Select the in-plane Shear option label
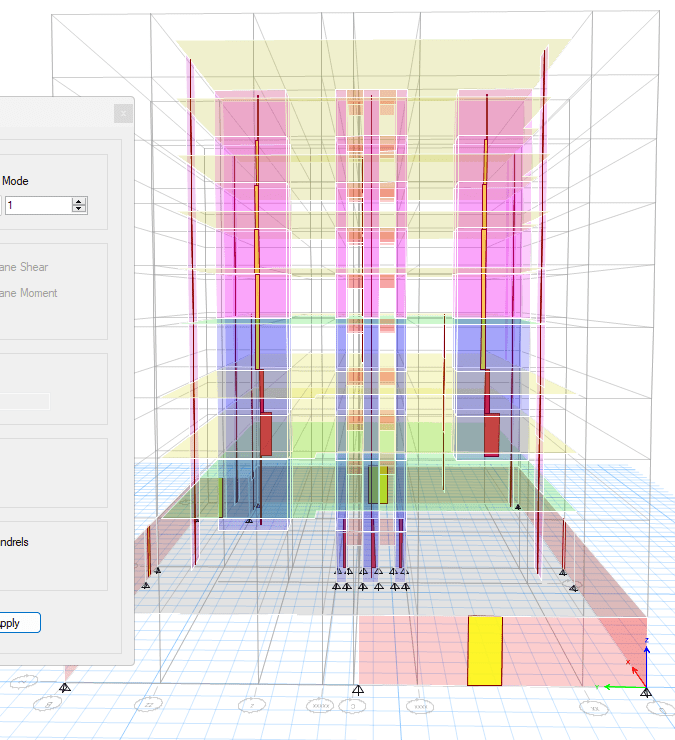The image size is (675, 740). click(24, 267)
